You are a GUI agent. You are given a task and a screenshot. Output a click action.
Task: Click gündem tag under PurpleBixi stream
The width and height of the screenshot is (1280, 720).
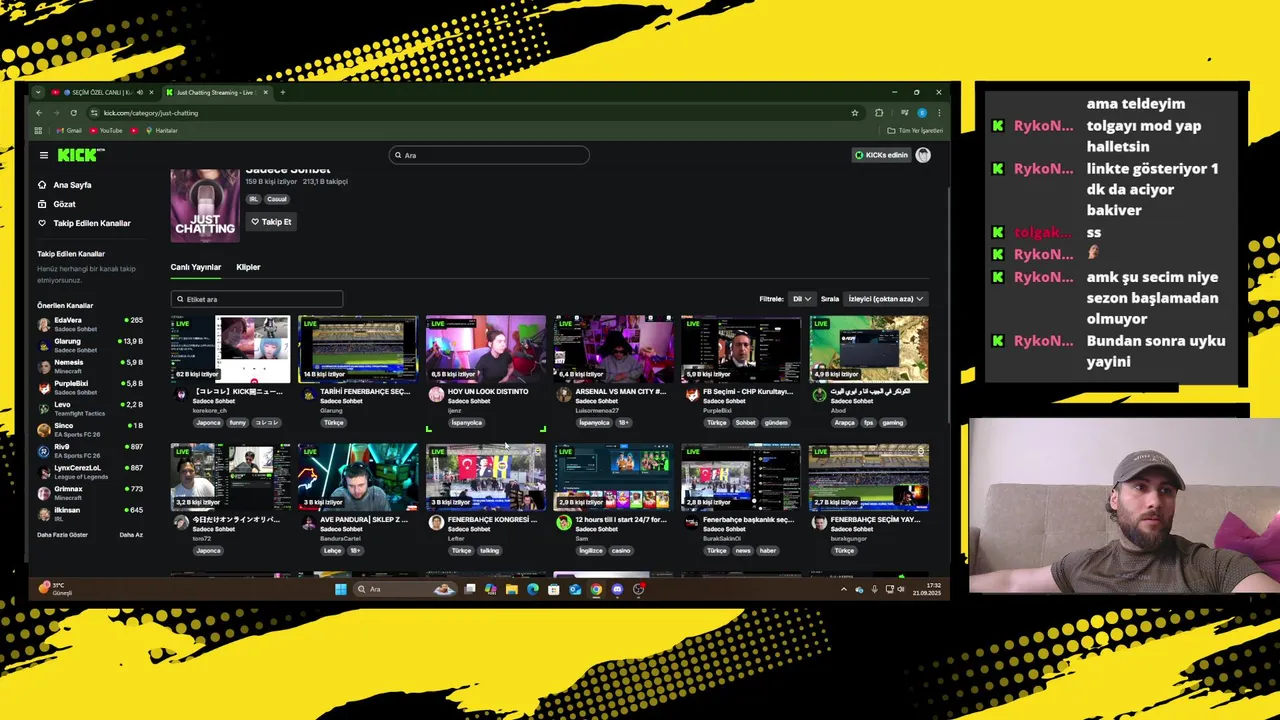tap(776, 422)
